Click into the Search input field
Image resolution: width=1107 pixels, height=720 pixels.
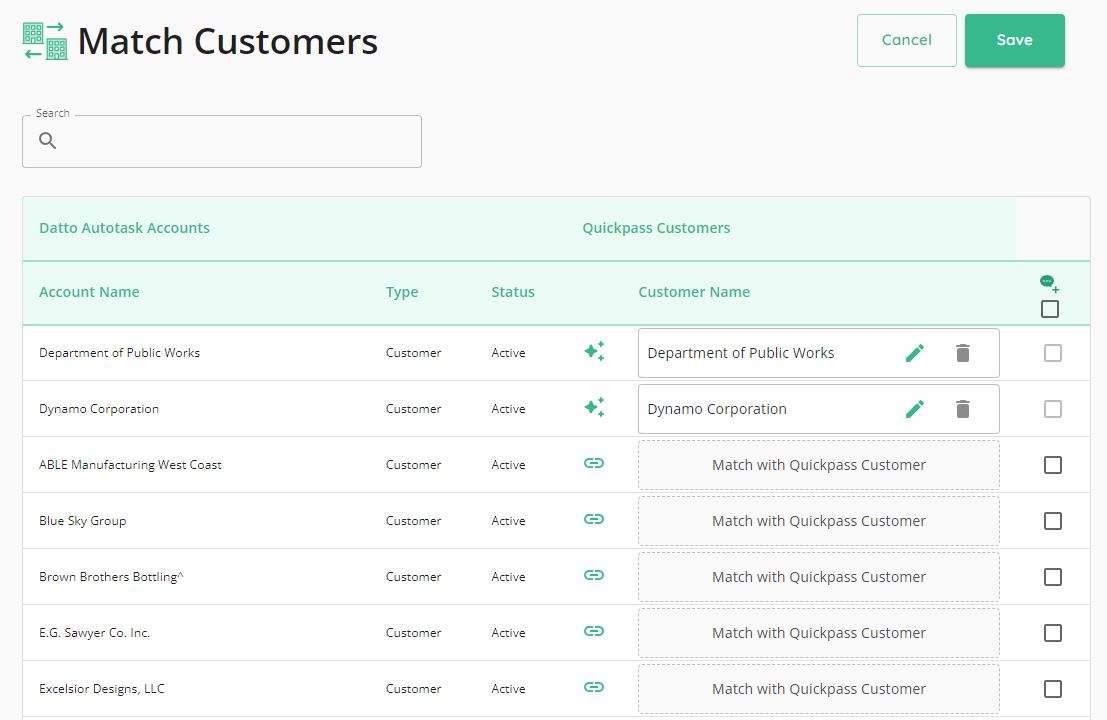pos(222,141)
